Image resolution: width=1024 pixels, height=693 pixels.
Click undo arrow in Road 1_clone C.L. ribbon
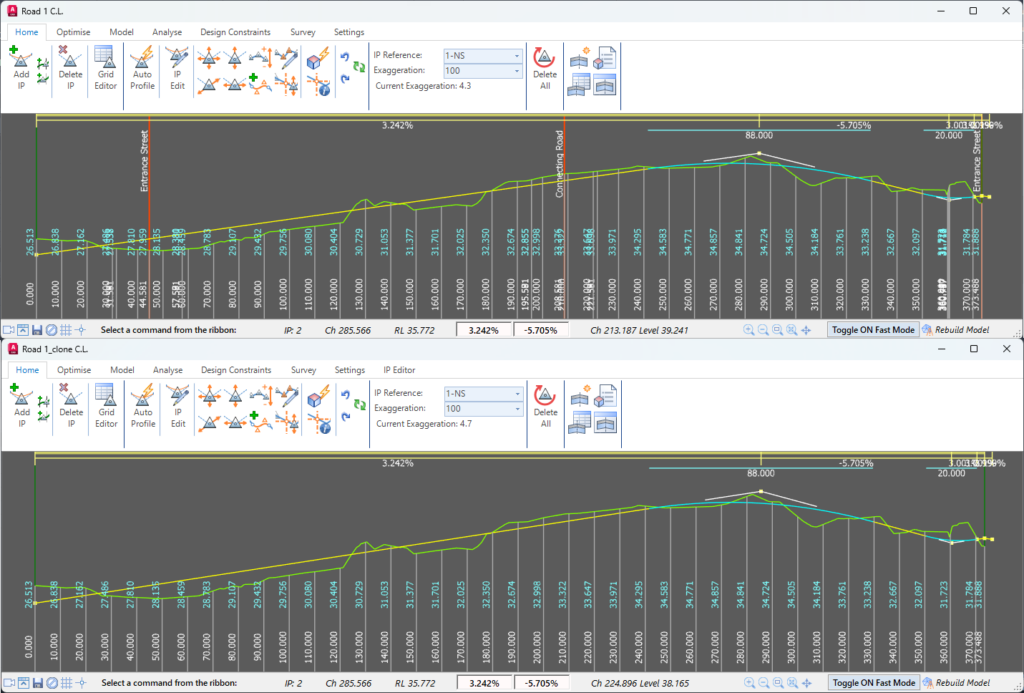345,395
